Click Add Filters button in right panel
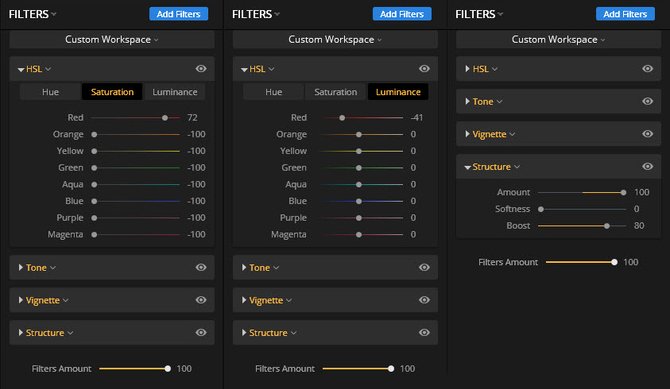 click(x=625, y=14)
